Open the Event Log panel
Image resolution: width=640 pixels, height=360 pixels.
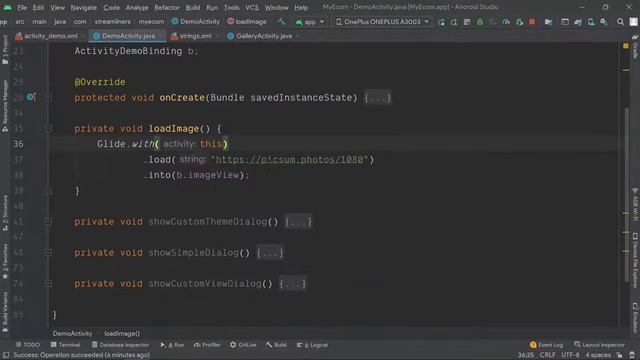546,345
